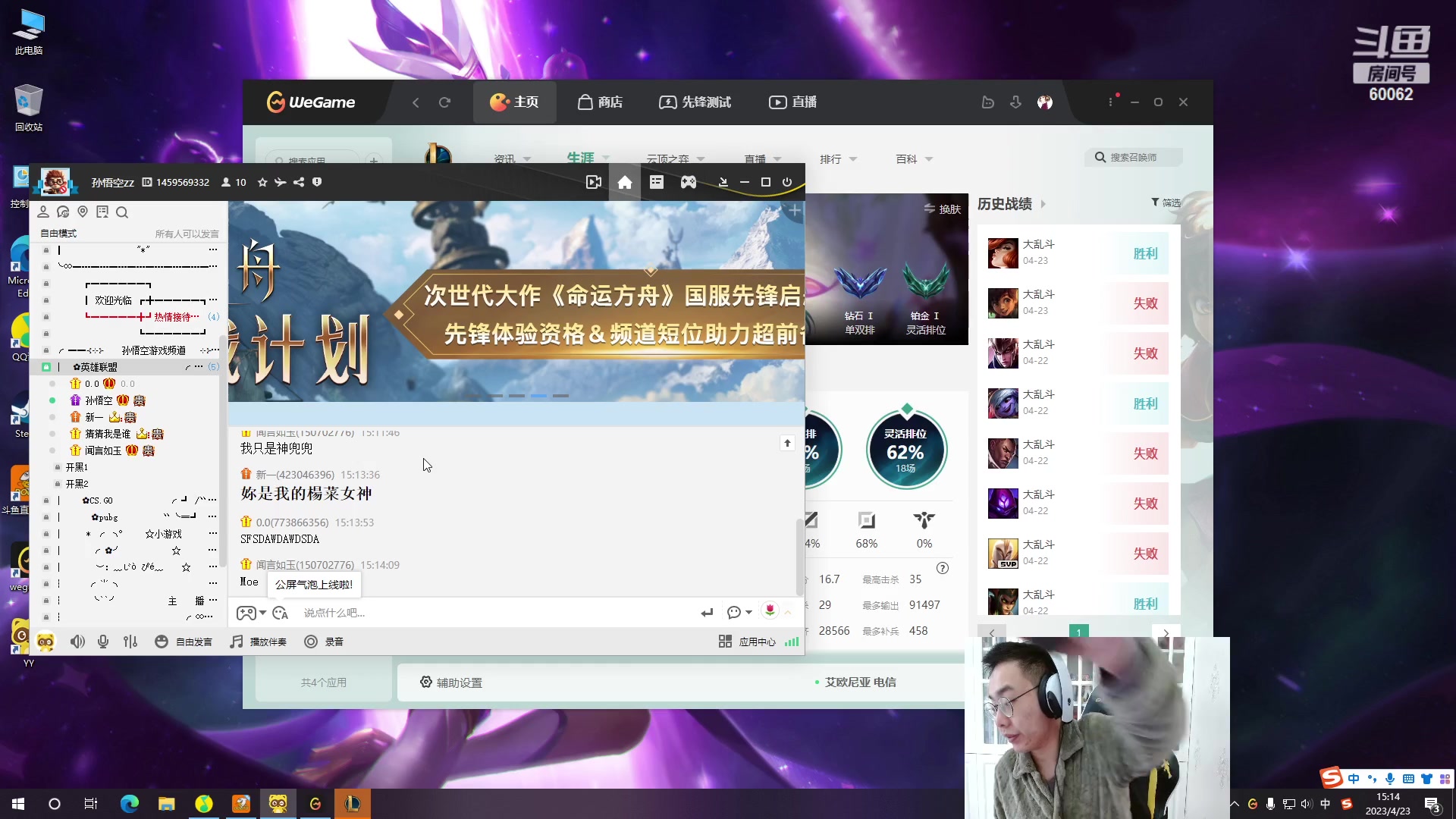1456x819 pixels.
Task: Favorite the channel with star icon
Action: click(x=262, y=182)
